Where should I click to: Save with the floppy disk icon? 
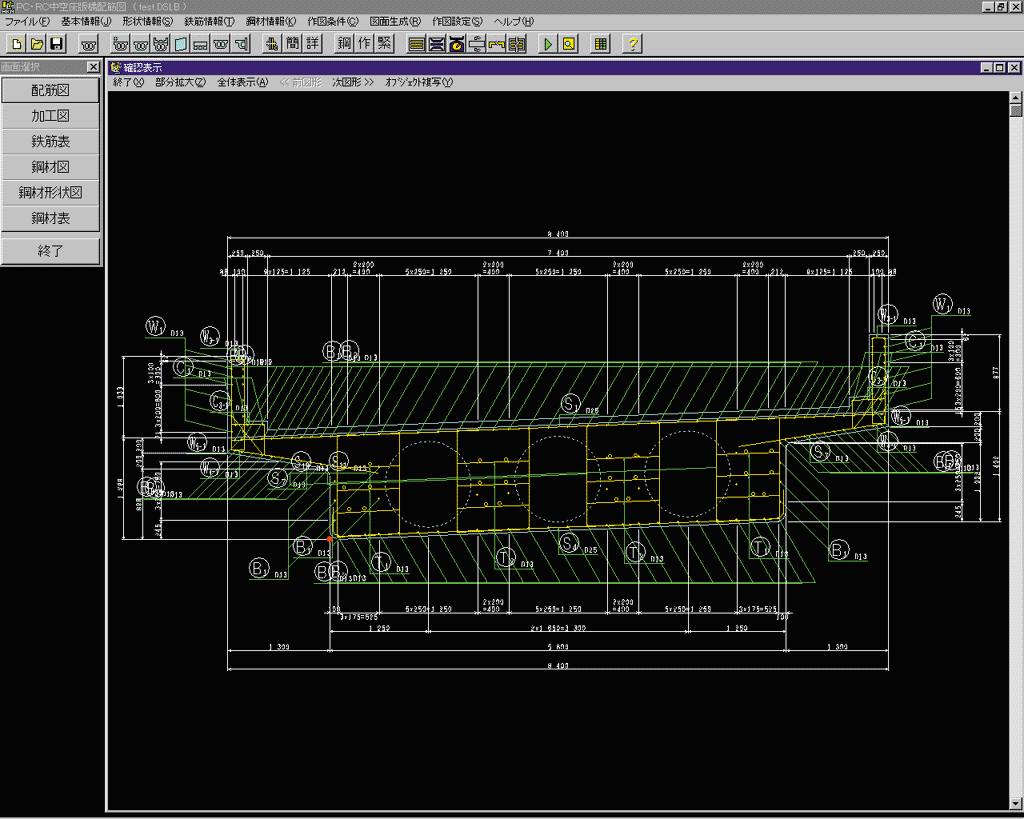pyautogui.click(x=57, y=44)
